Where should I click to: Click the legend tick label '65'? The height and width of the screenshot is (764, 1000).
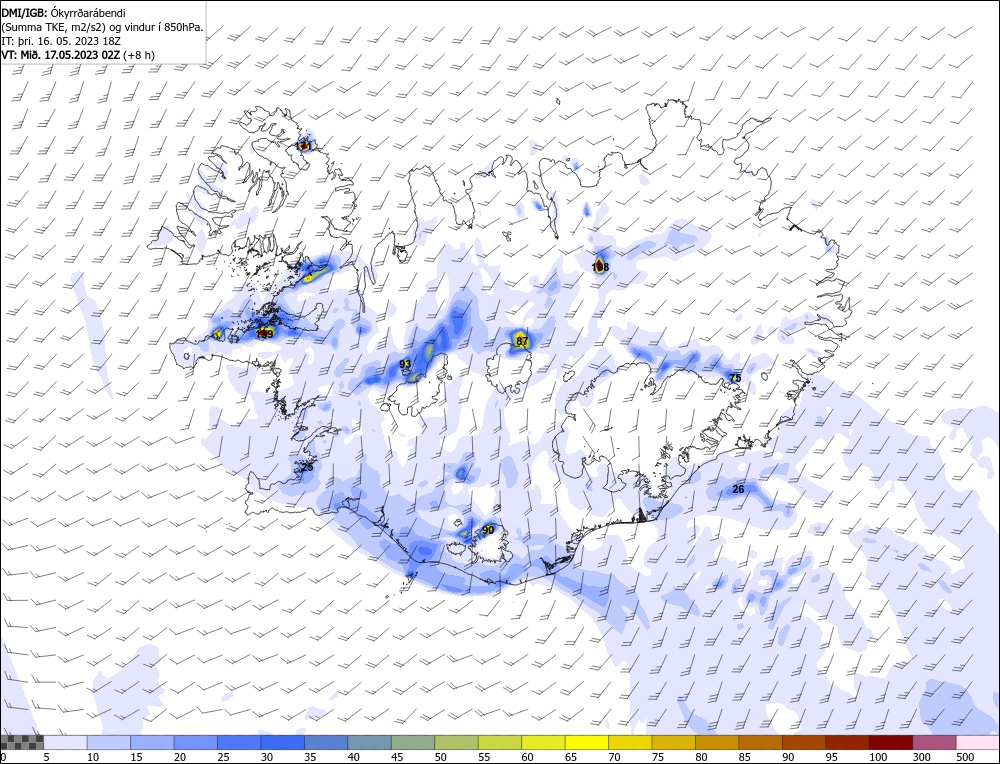tap(570, 757)
